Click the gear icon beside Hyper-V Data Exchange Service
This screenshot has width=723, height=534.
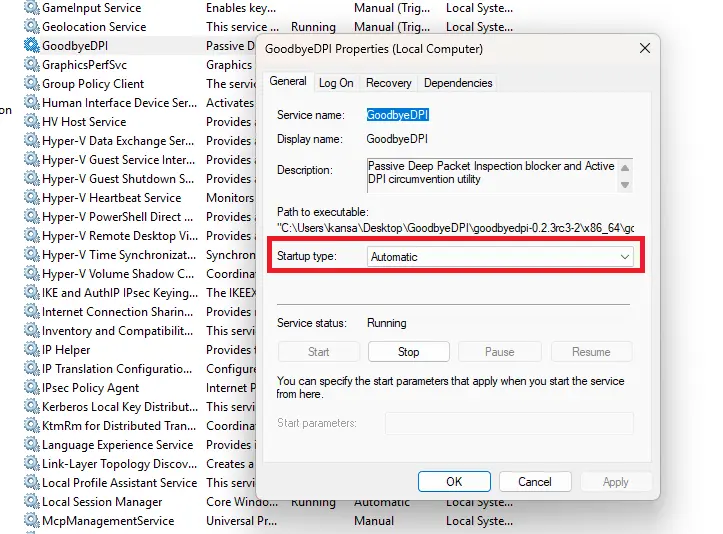coord(31,140)
